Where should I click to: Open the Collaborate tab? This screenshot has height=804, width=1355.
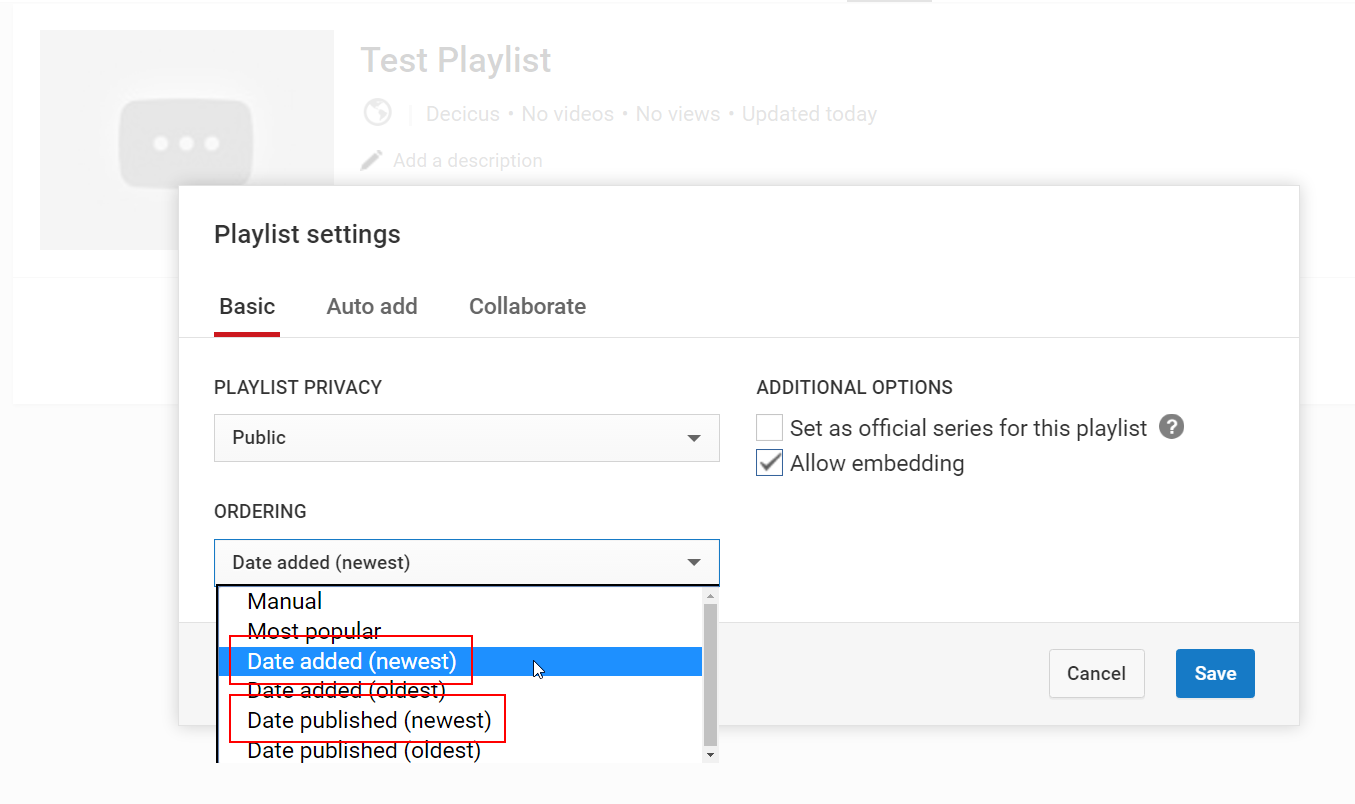tap(527, 306)
